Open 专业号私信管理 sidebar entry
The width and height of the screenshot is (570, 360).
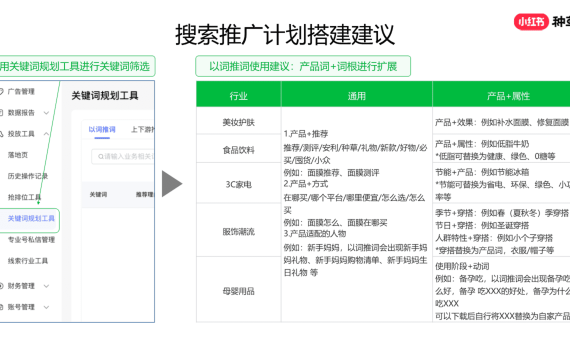coord(31,240)
